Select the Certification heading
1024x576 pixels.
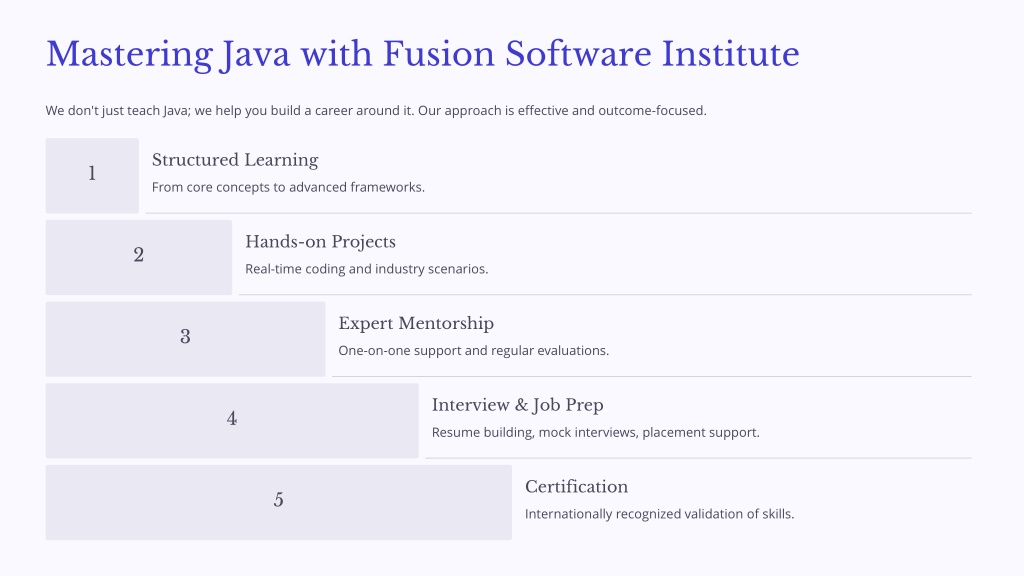pyautogui.click(x=577, y=487)
